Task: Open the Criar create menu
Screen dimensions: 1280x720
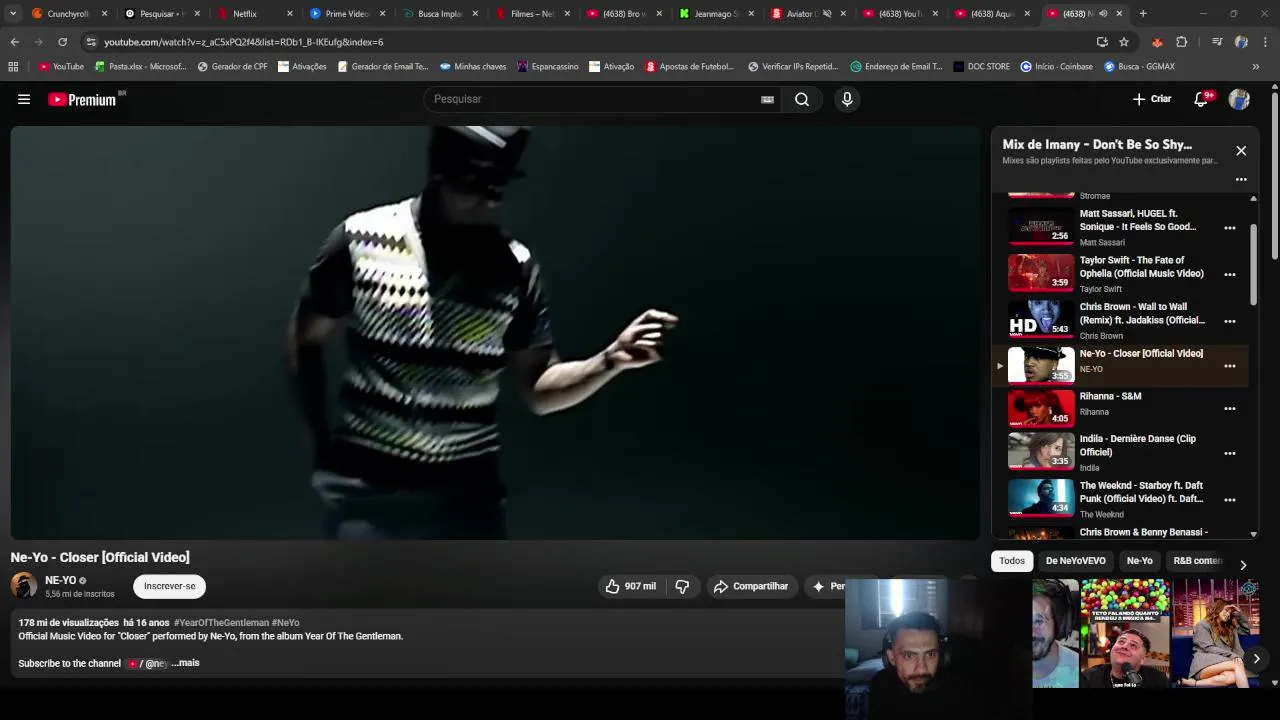Action: coord(1152,99)
